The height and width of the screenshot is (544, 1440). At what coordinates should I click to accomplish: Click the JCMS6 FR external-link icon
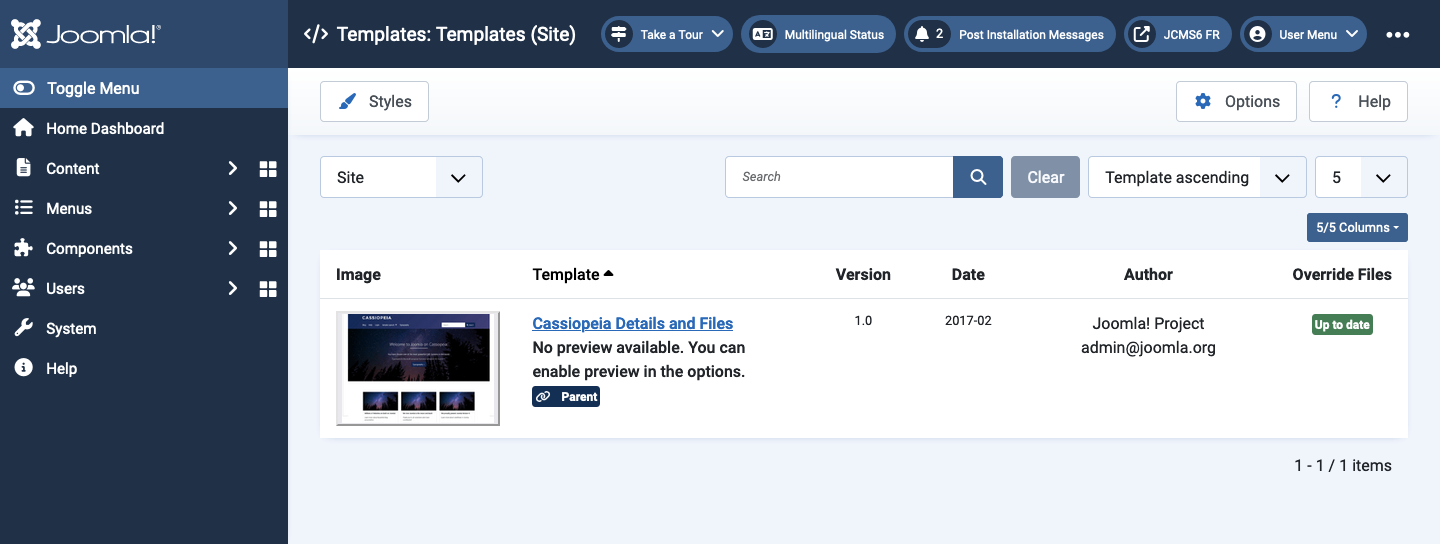[1141, 34]
